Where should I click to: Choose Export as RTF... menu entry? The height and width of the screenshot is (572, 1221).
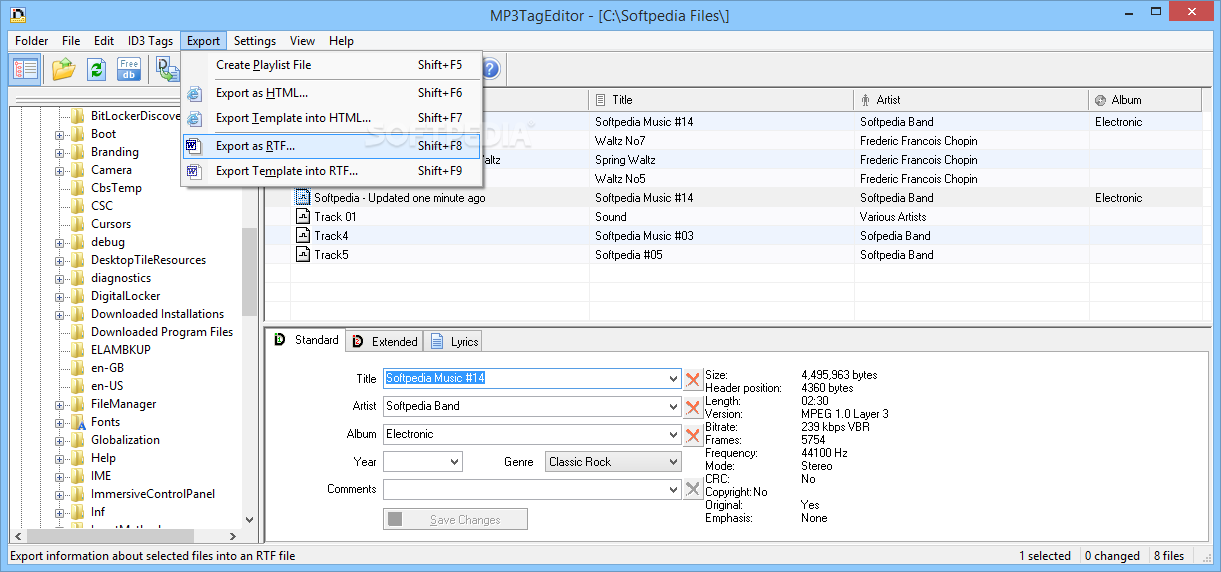tap(331, 146)
